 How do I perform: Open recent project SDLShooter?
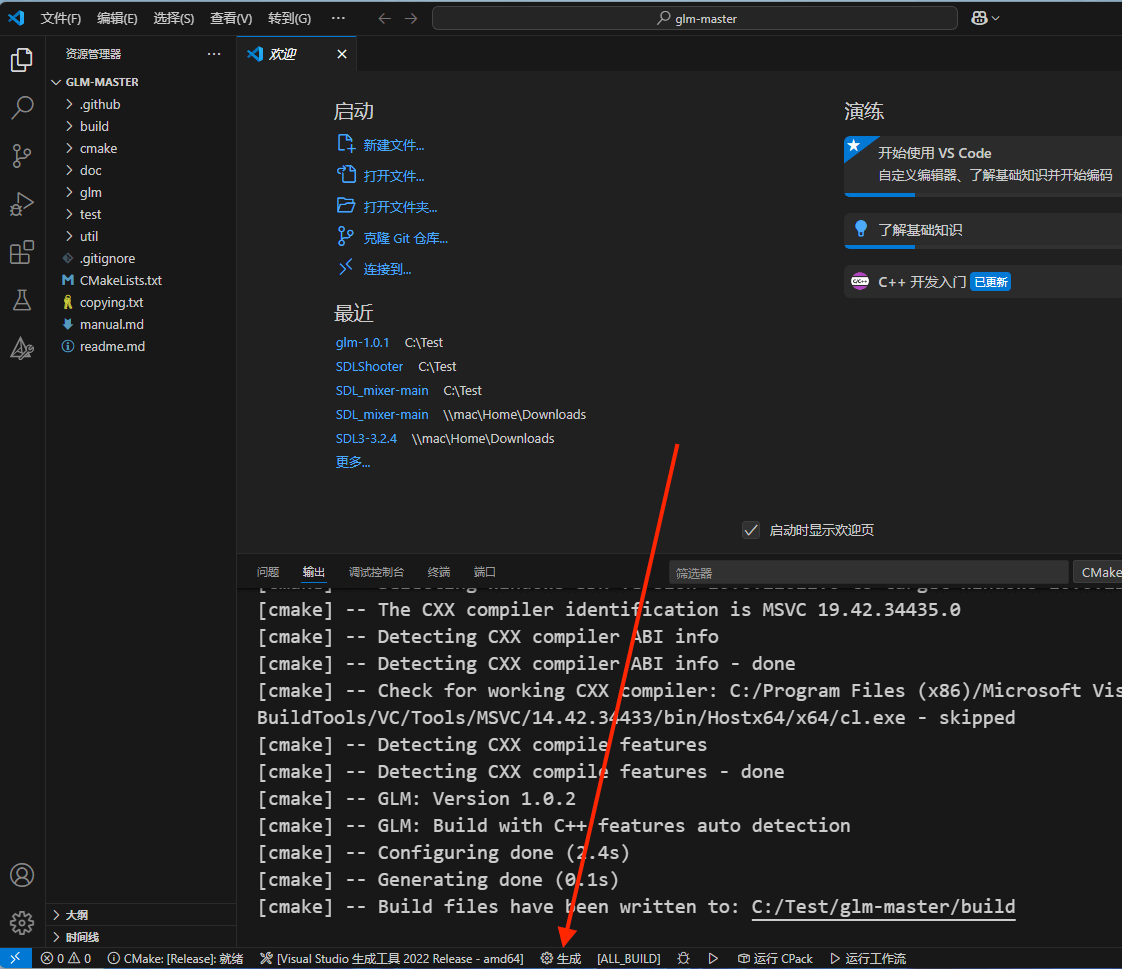[369, 366]
